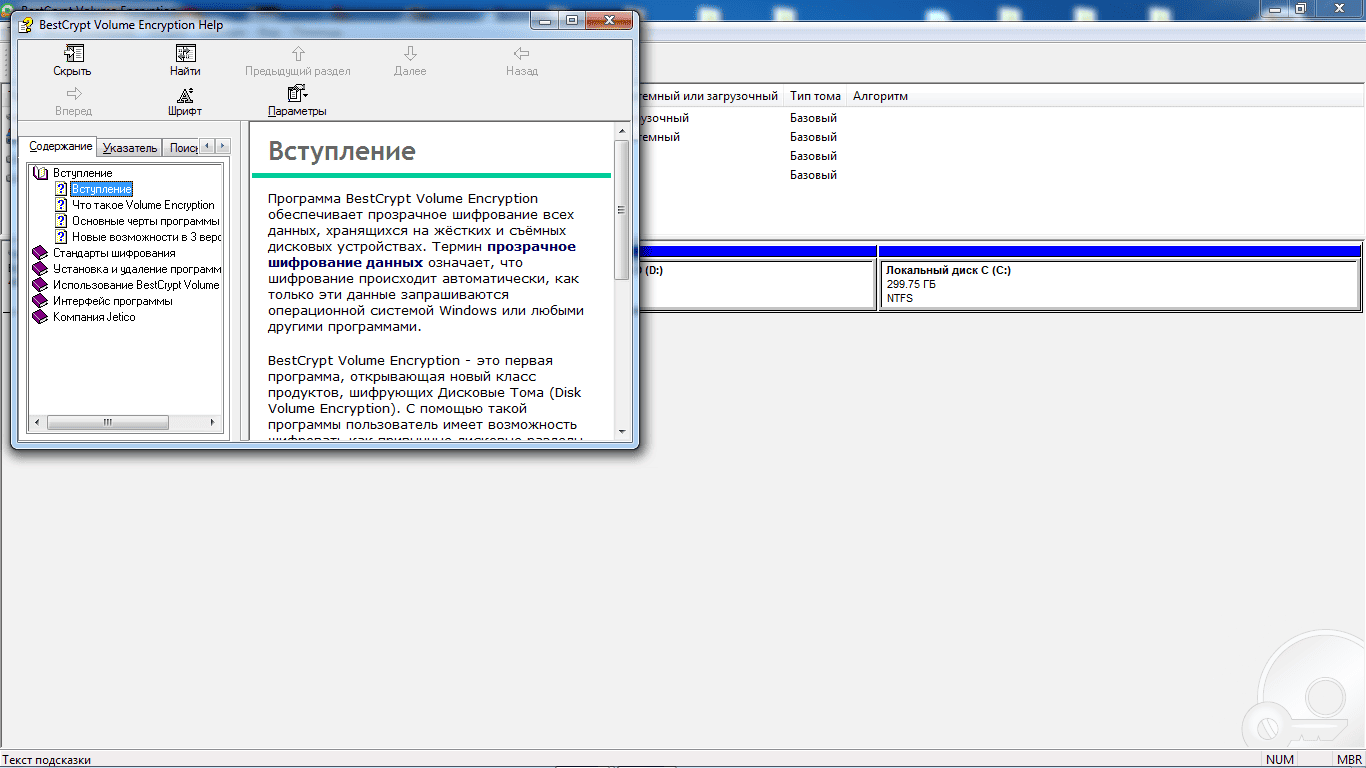Open the Параметры (Options) toolbar menu

(297, 101)
